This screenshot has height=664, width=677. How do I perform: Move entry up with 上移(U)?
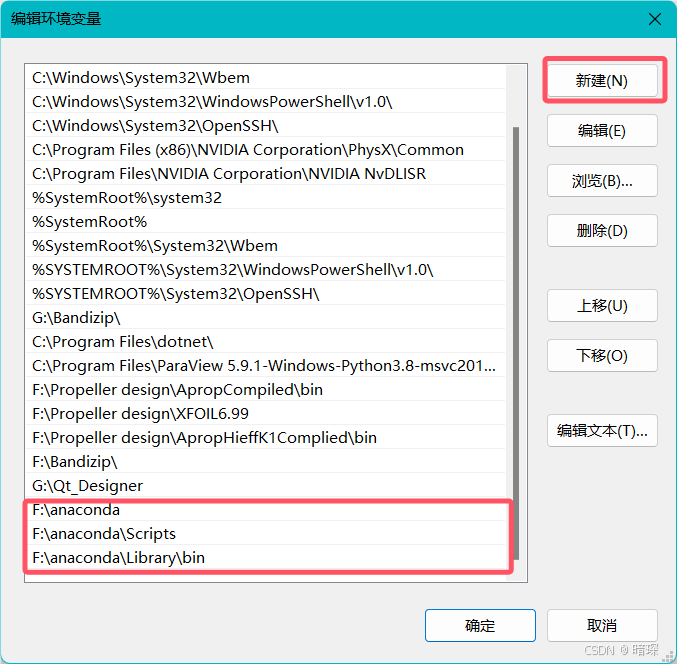[602, 306]
